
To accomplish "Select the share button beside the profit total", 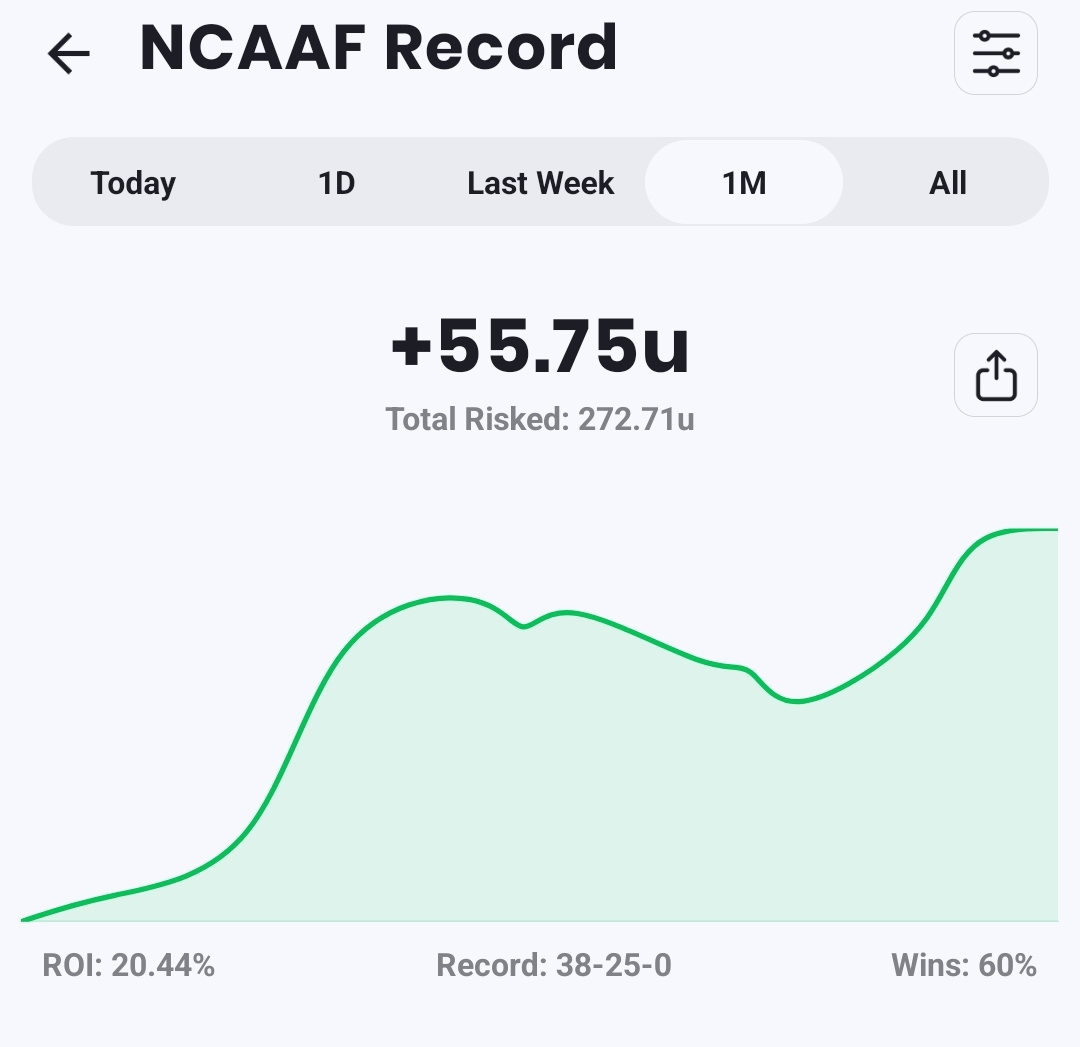I will coord(995,375).
